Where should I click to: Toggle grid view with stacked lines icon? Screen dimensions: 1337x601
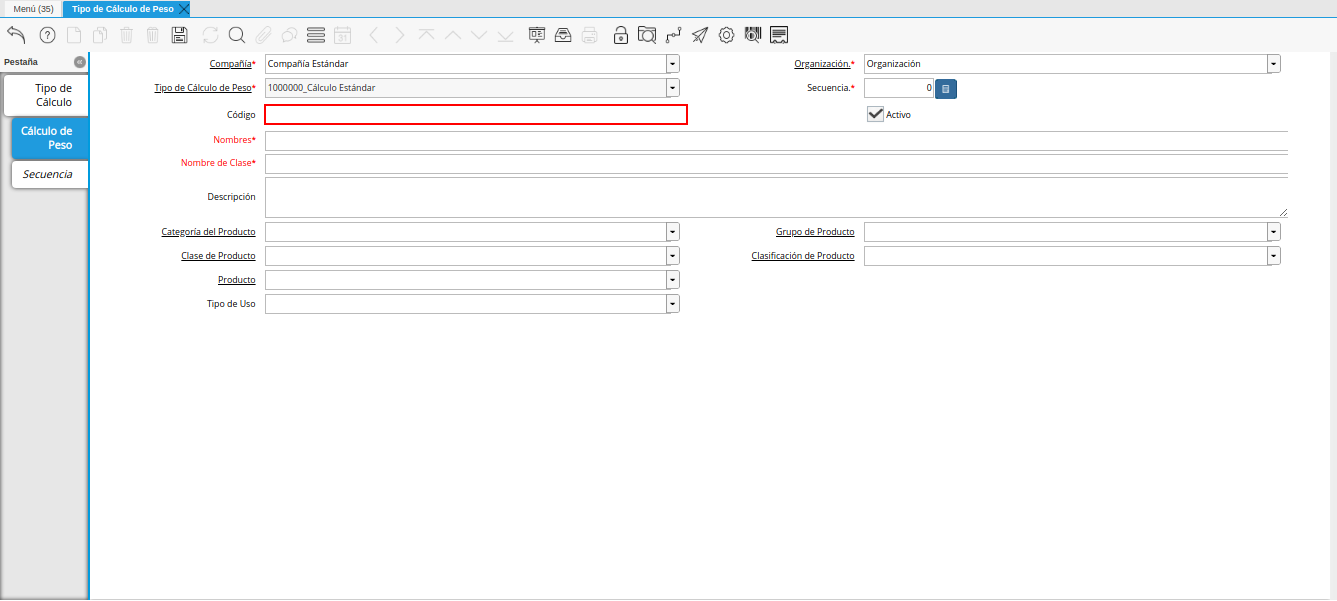[x=316, y=35]
